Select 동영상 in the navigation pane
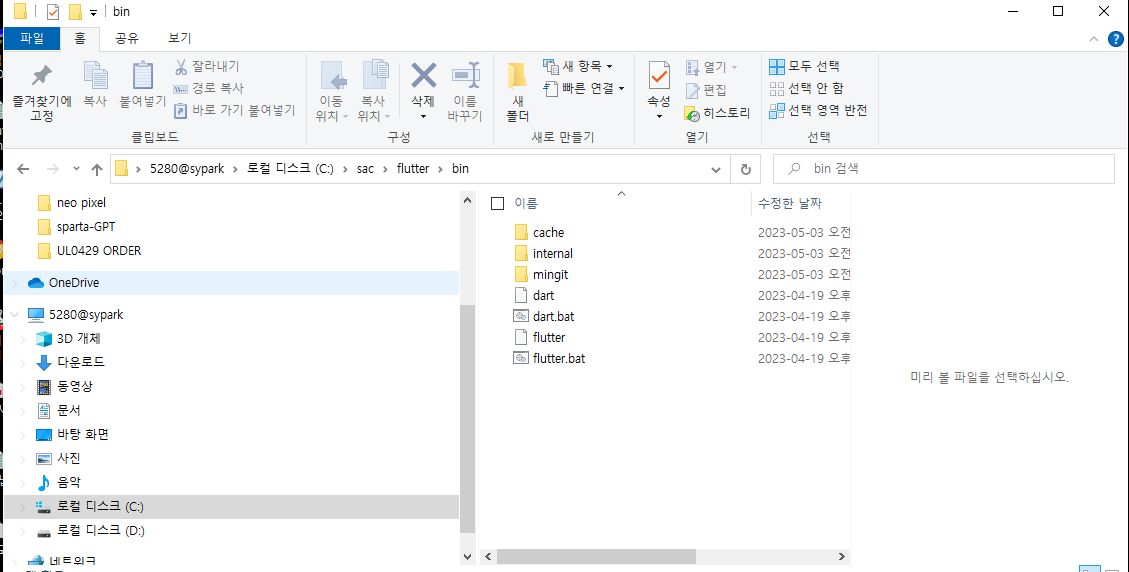 coord(75,386)
